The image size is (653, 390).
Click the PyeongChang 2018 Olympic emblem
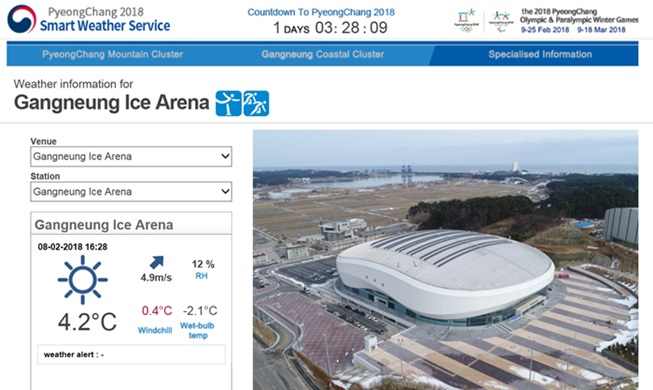click(x=466, y=20)
